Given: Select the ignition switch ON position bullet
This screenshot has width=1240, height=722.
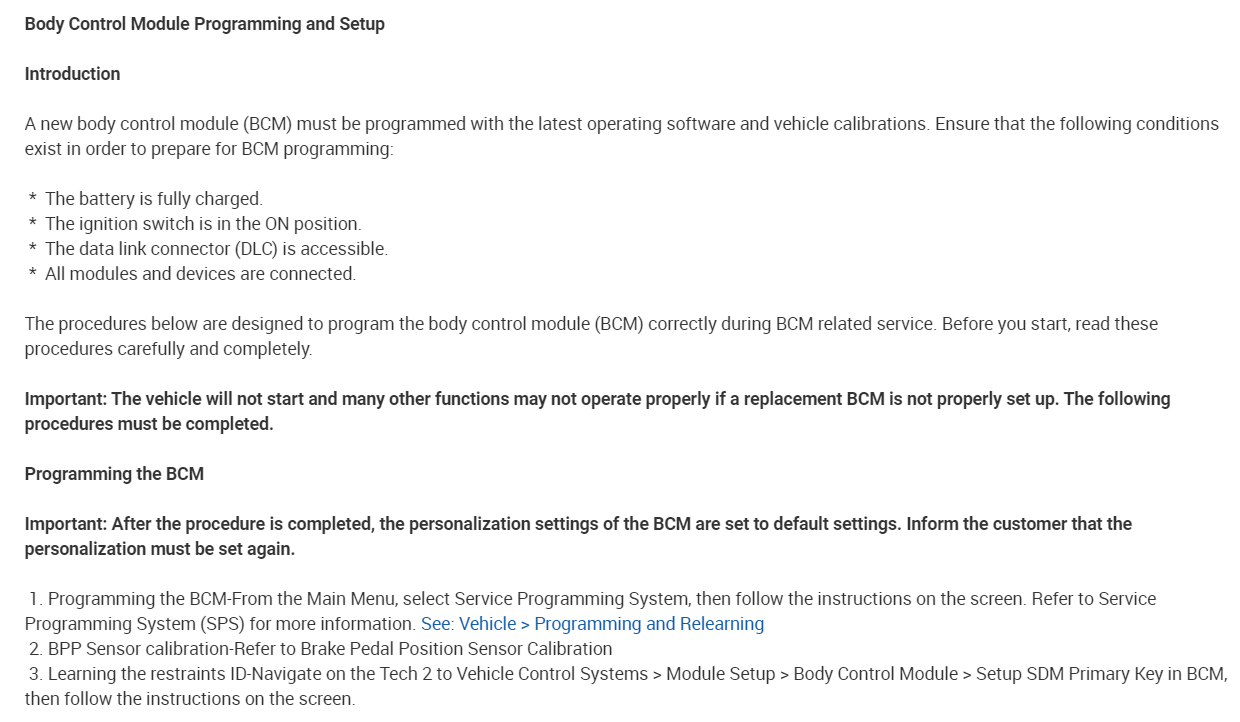Looking at the screenshot, I should (203, 224).
